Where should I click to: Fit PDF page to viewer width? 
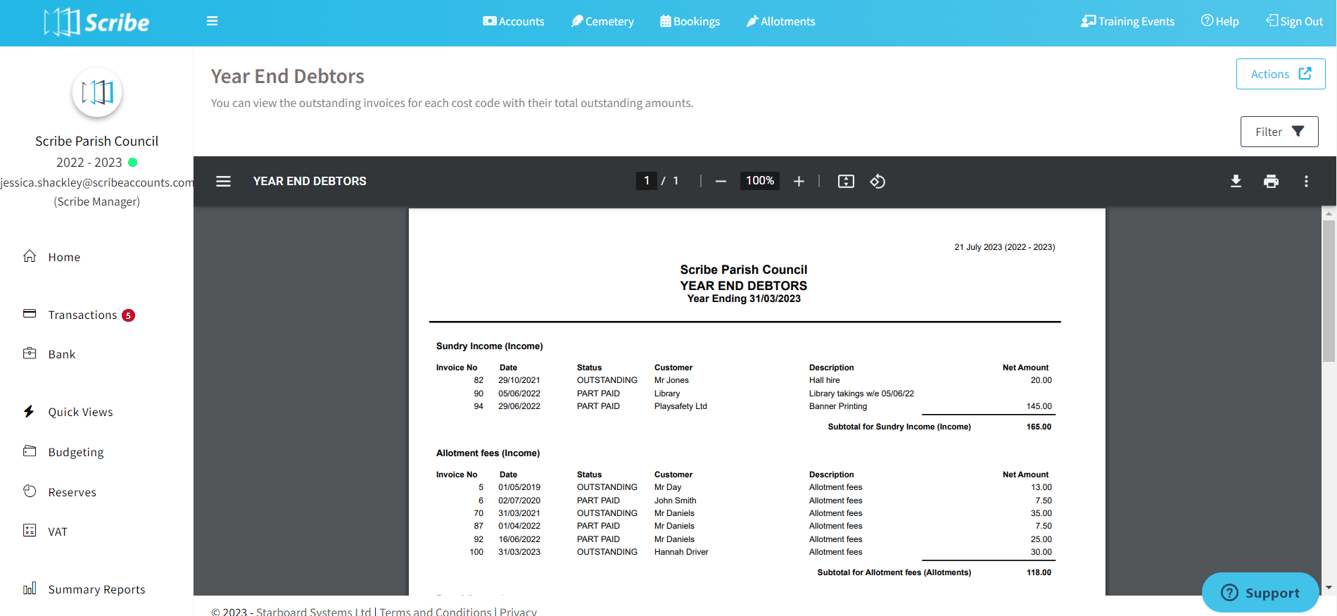pos(846,181)
